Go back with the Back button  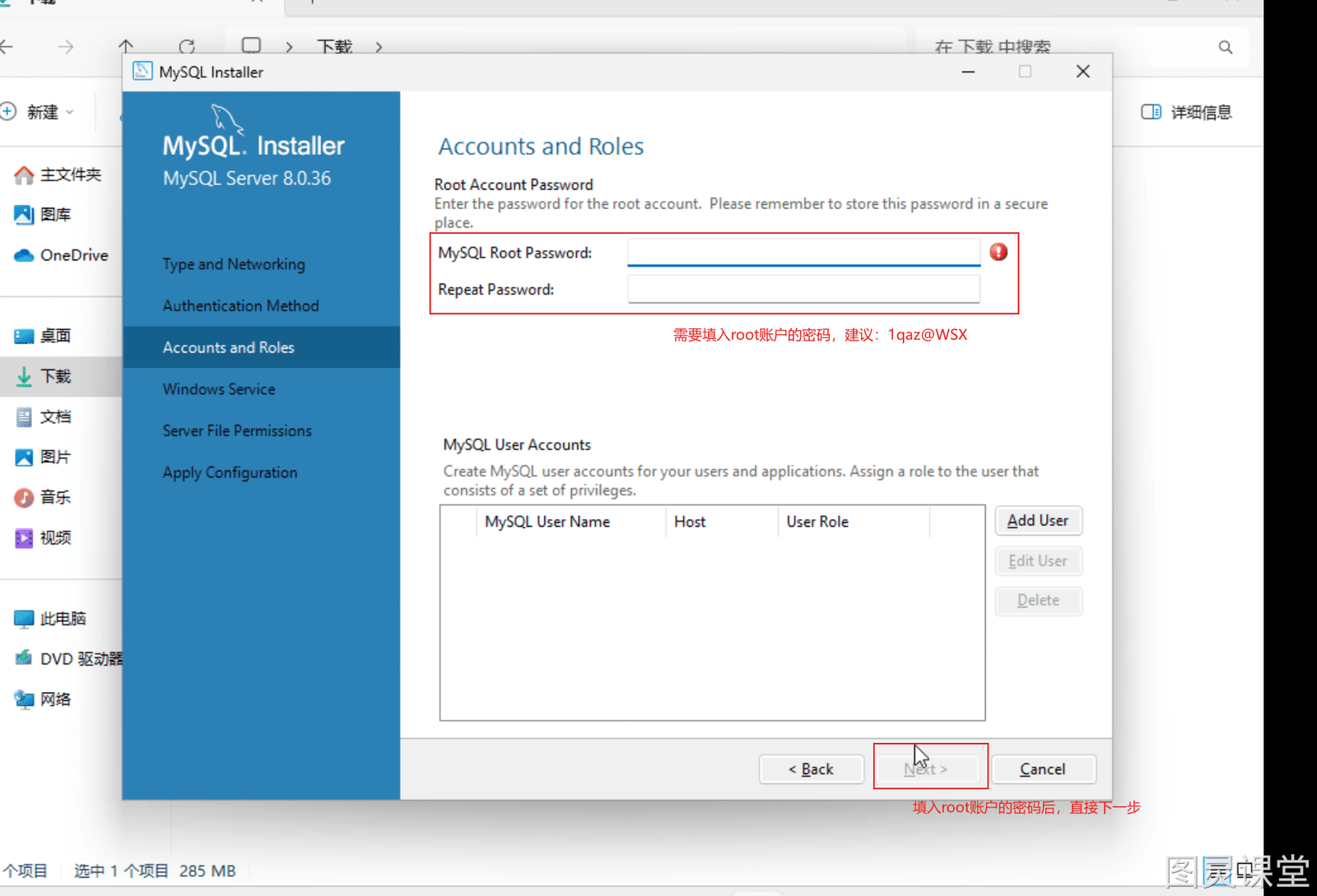coord(811,769)
